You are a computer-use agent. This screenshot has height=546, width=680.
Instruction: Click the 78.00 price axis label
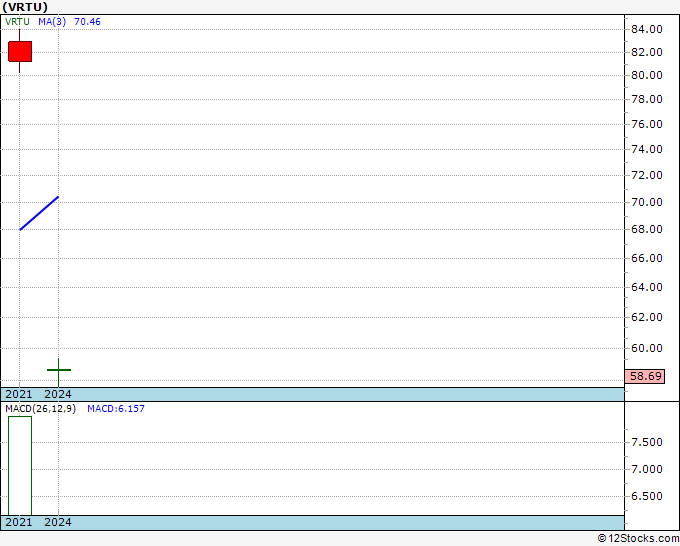pyautogui.click(x=647, y=99)
